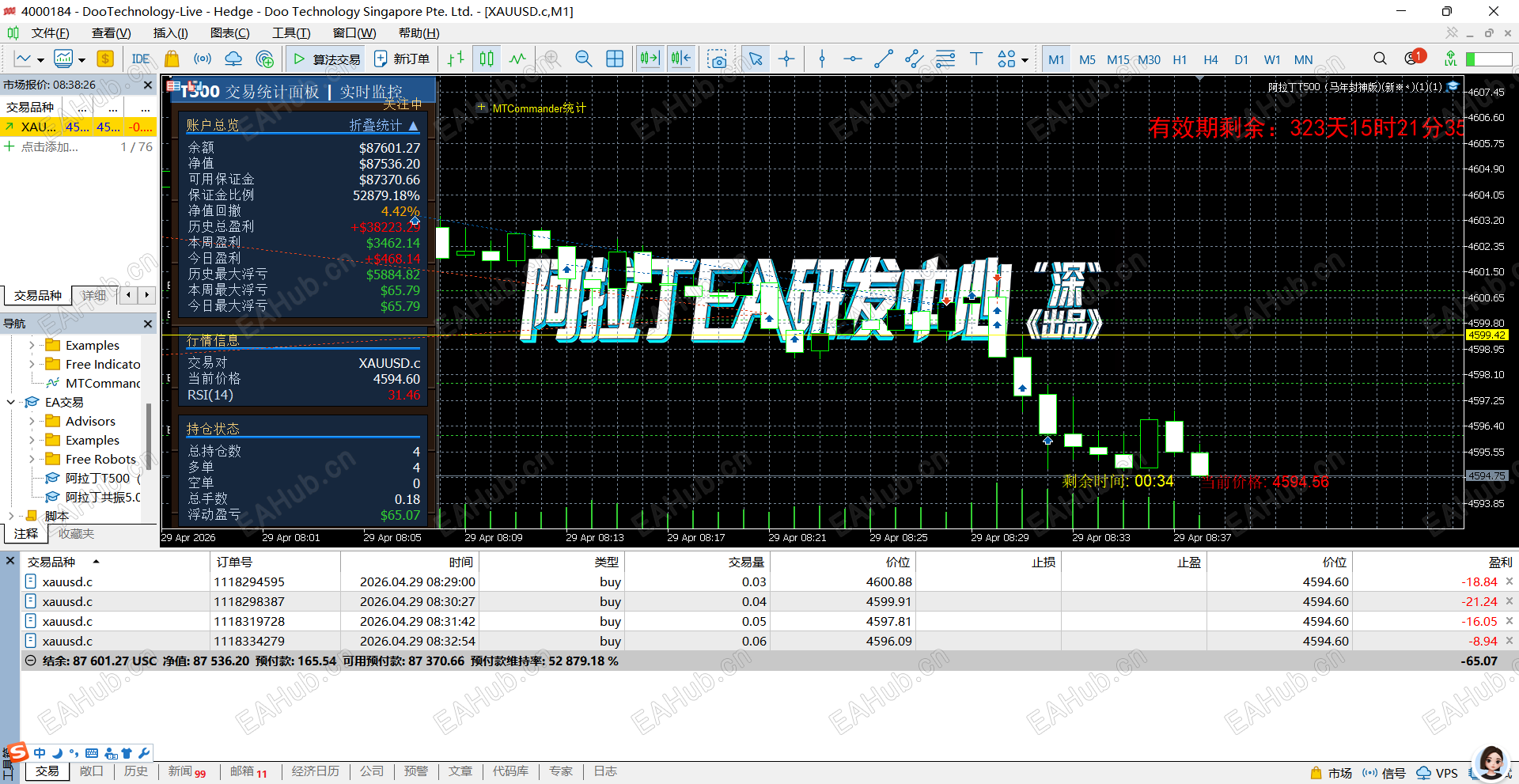Select the D1 timeframe
1519x784 pixels.
(x=1241, y=59)
